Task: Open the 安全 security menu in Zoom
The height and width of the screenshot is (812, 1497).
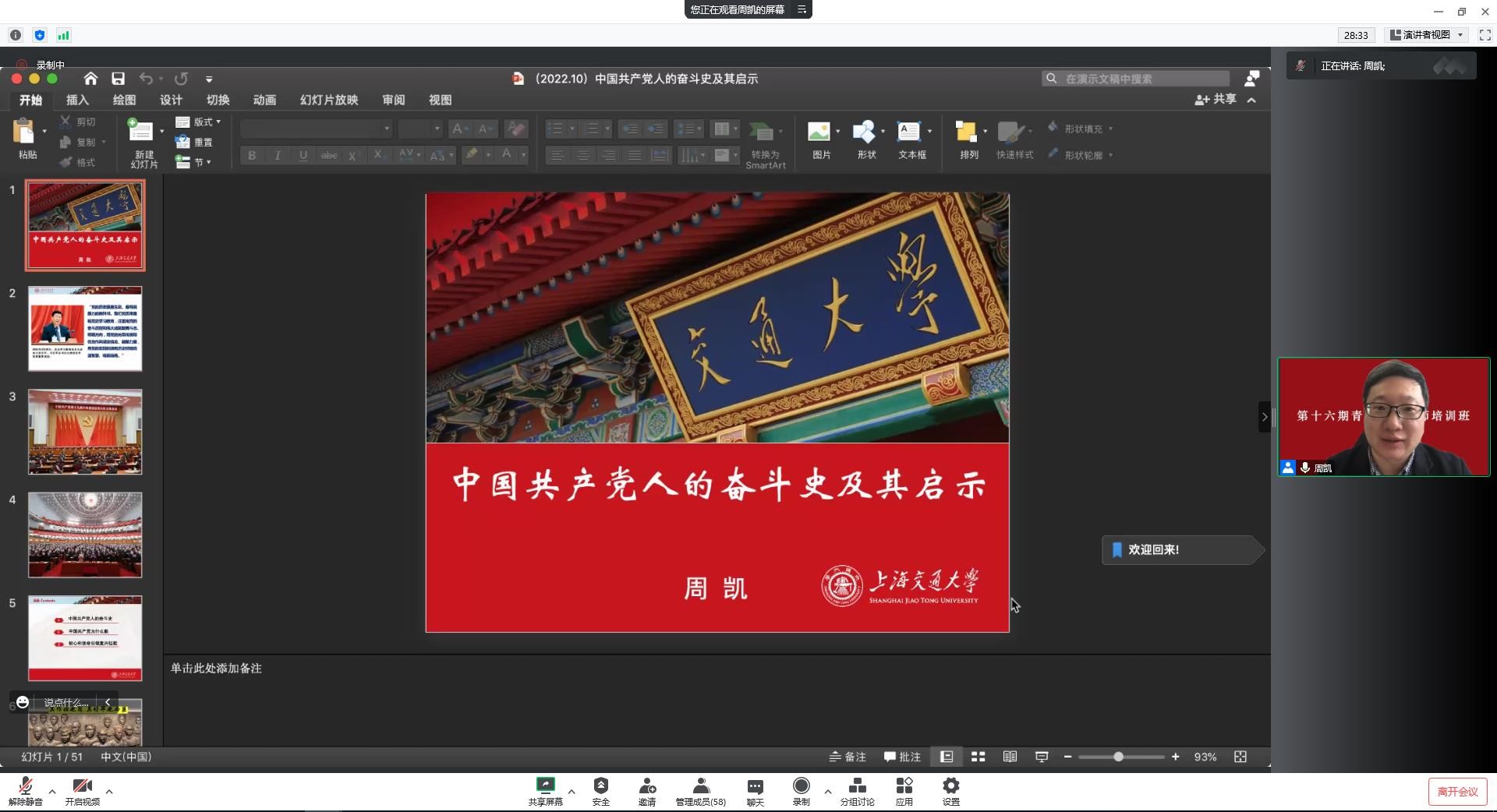Action: [x=600, y=792]
